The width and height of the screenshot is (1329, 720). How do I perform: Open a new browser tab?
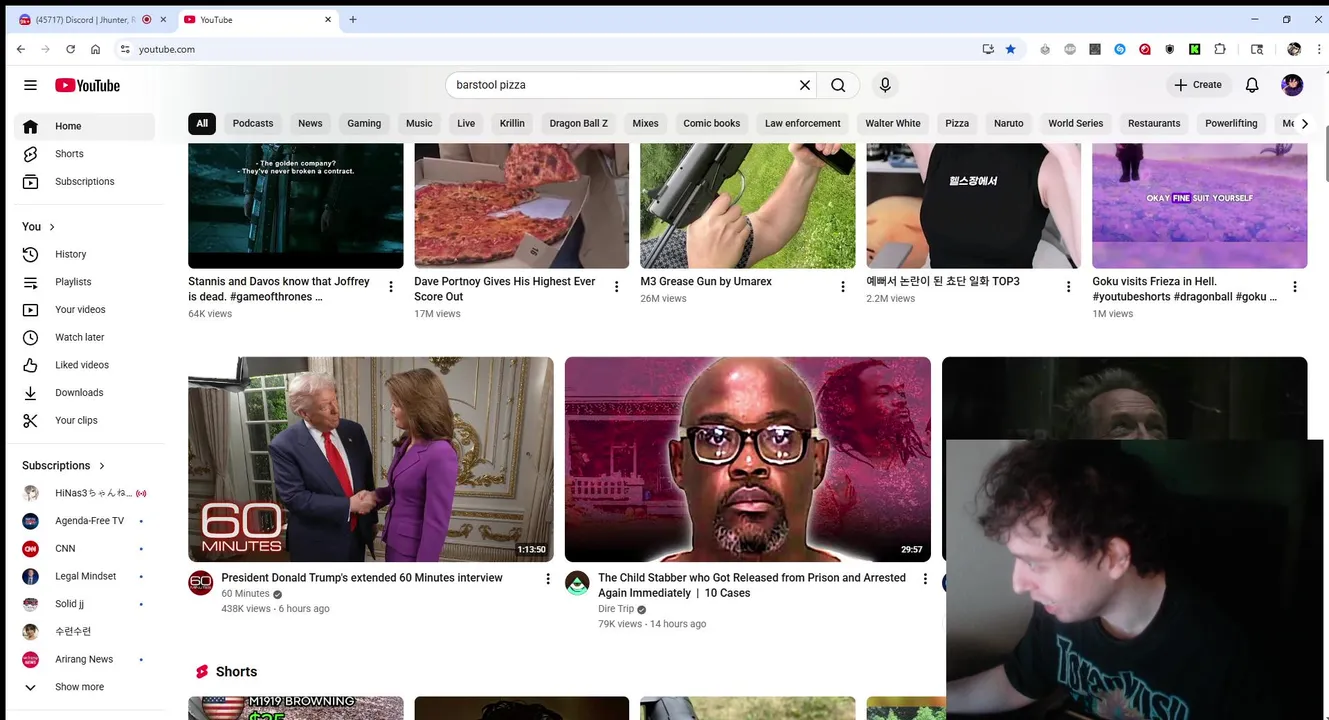353,19
